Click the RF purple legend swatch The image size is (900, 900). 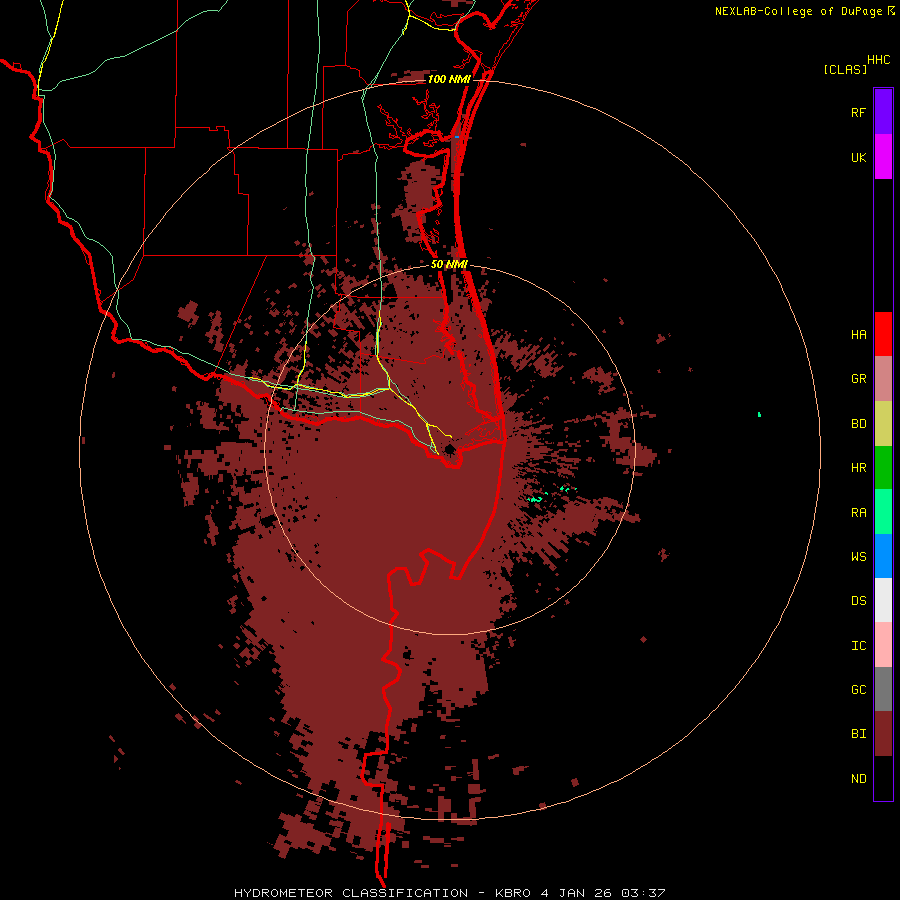(883, 112)
